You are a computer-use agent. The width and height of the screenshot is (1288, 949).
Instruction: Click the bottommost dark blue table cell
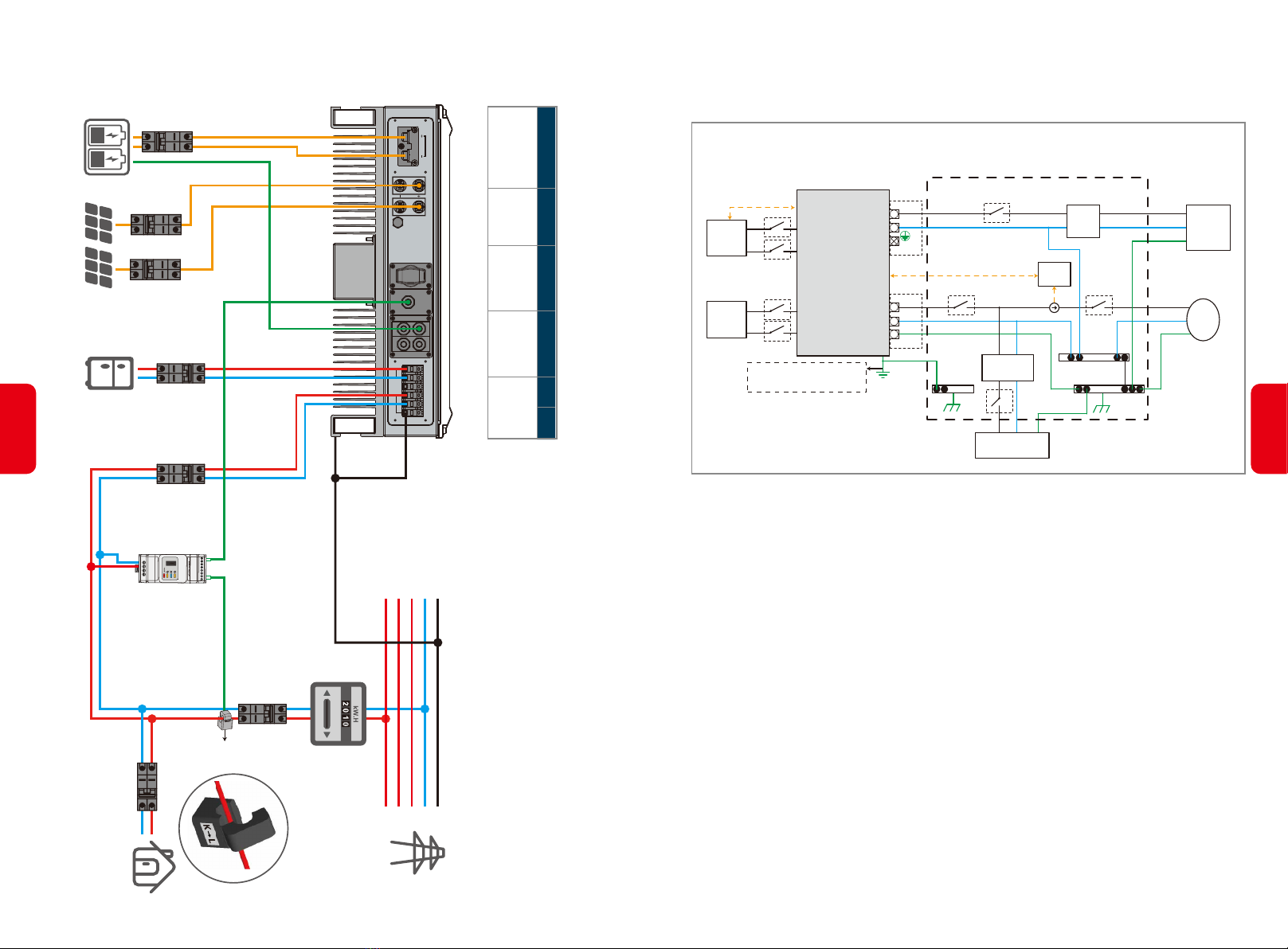point(546,422)
